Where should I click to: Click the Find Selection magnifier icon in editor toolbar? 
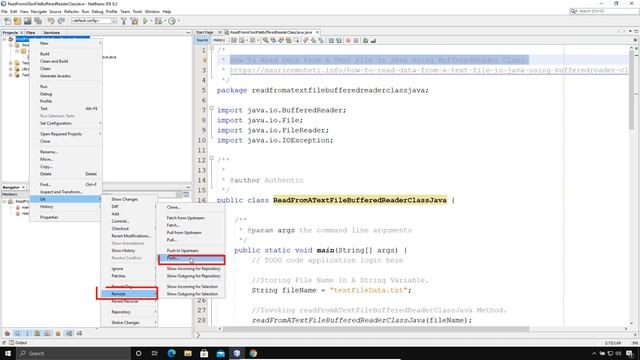(x=265, y=40)
